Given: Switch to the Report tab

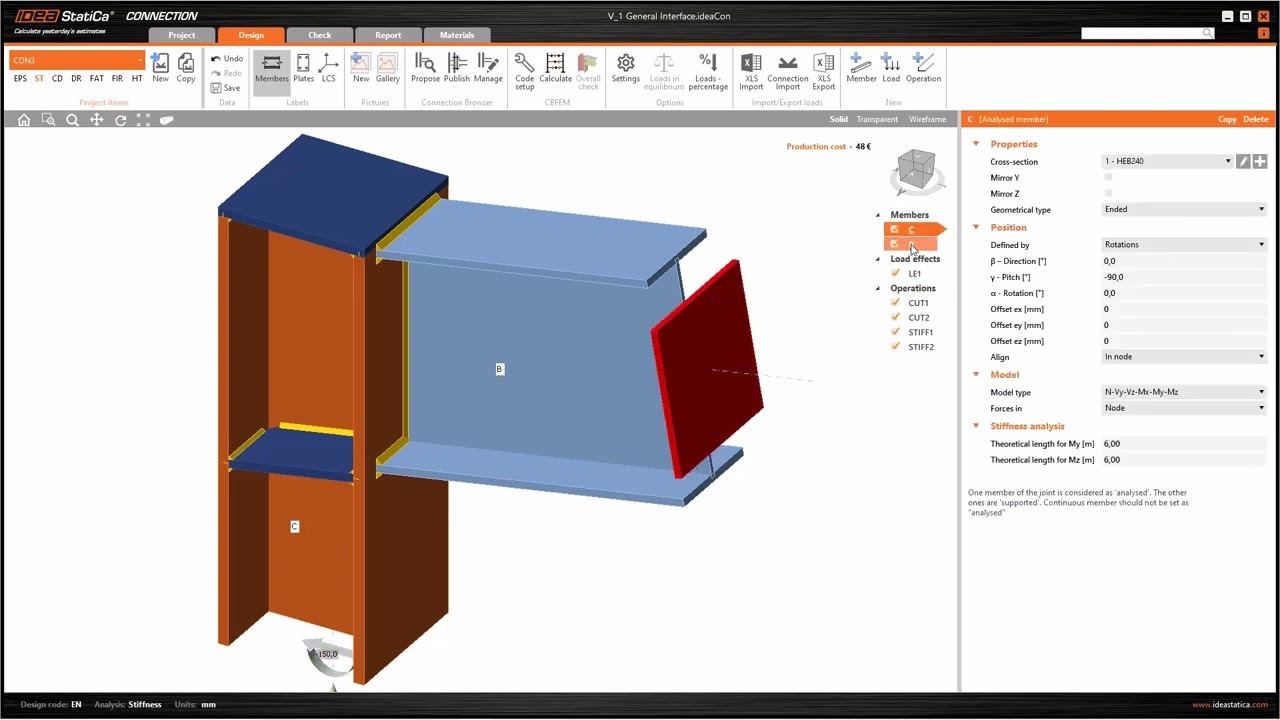Looking at the screenshot, I should click(x=388, y=35).
